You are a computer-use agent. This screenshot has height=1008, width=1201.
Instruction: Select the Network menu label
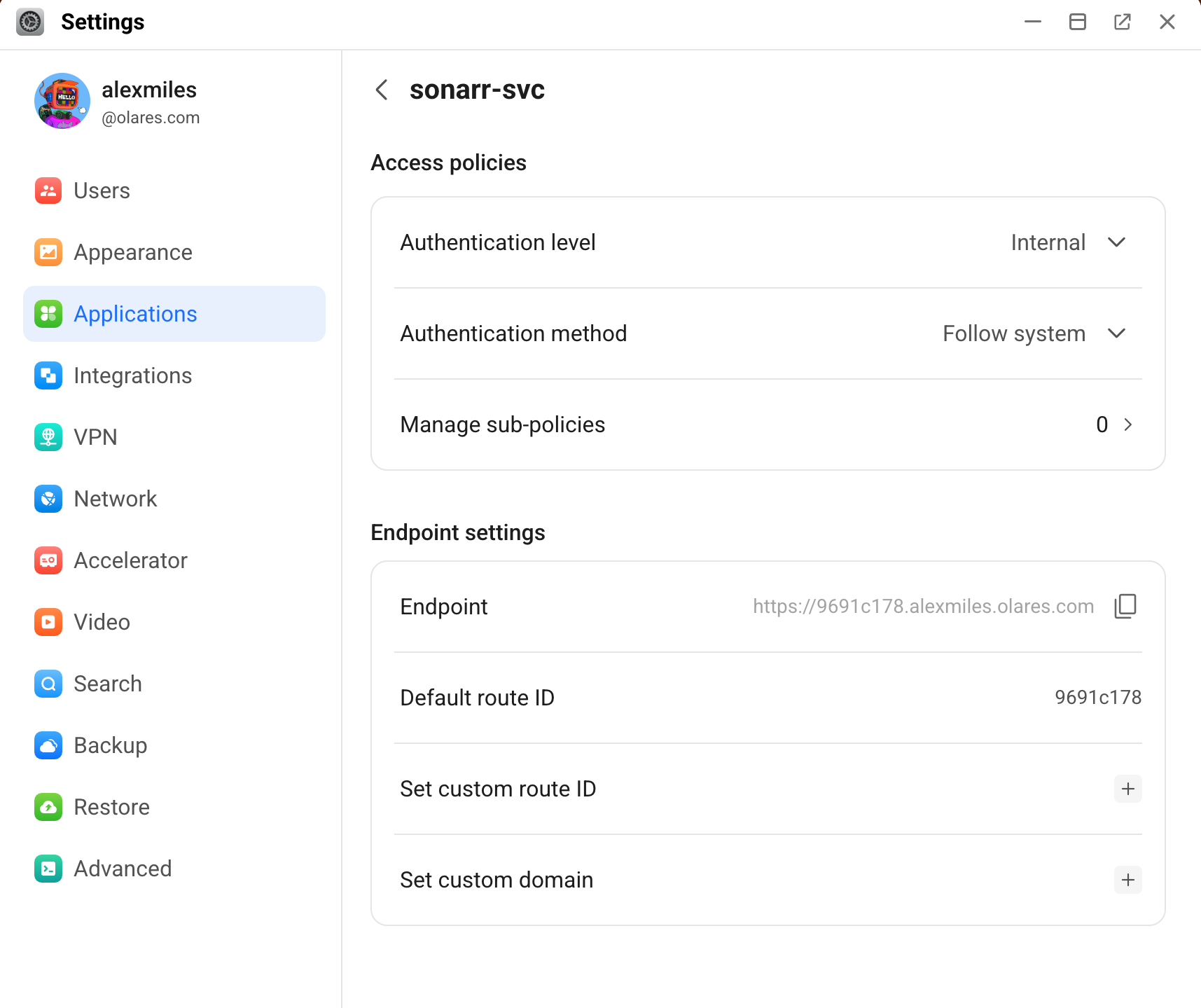[x=116, y=499]
